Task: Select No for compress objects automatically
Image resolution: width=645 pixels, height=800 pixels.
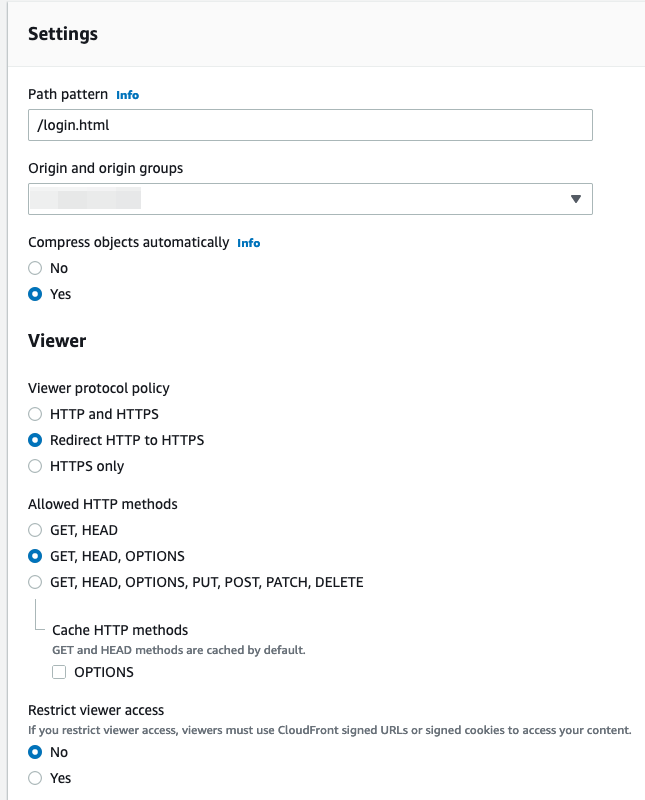Action: 36,268
